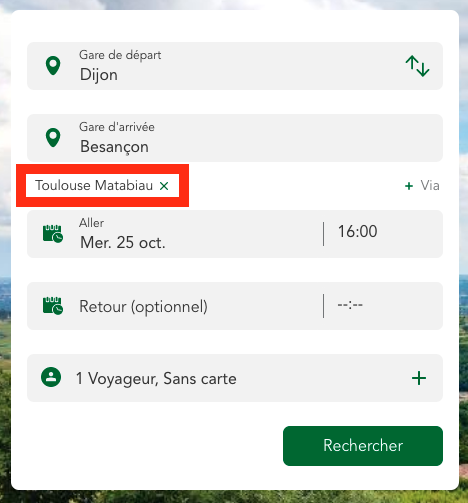Screen dimensions: 468x503
Task: Edit the Gare d'arrivée Besançon field
Action: 235,138
